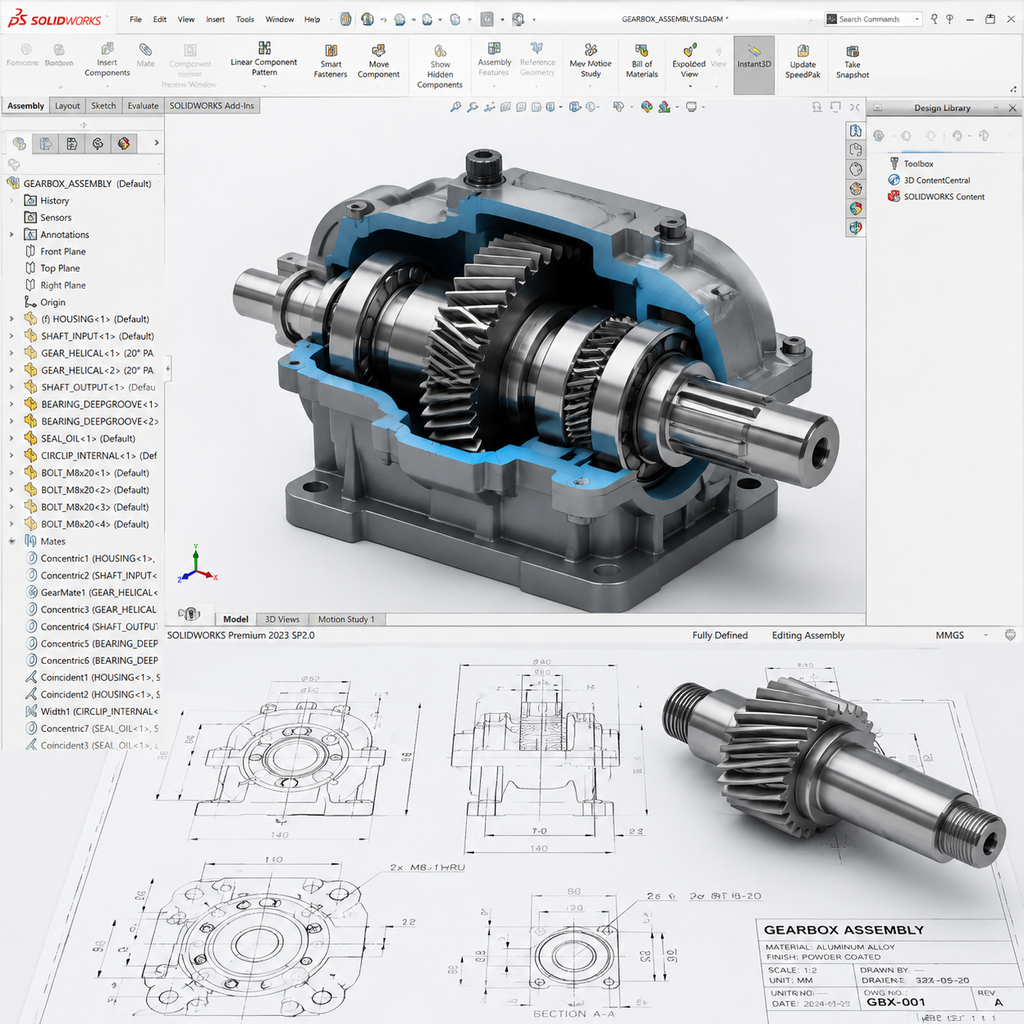The width and height of the screenshot is (1024, 1024).
Task: Toggle the Instant3D button
Action: coord(754,65)
